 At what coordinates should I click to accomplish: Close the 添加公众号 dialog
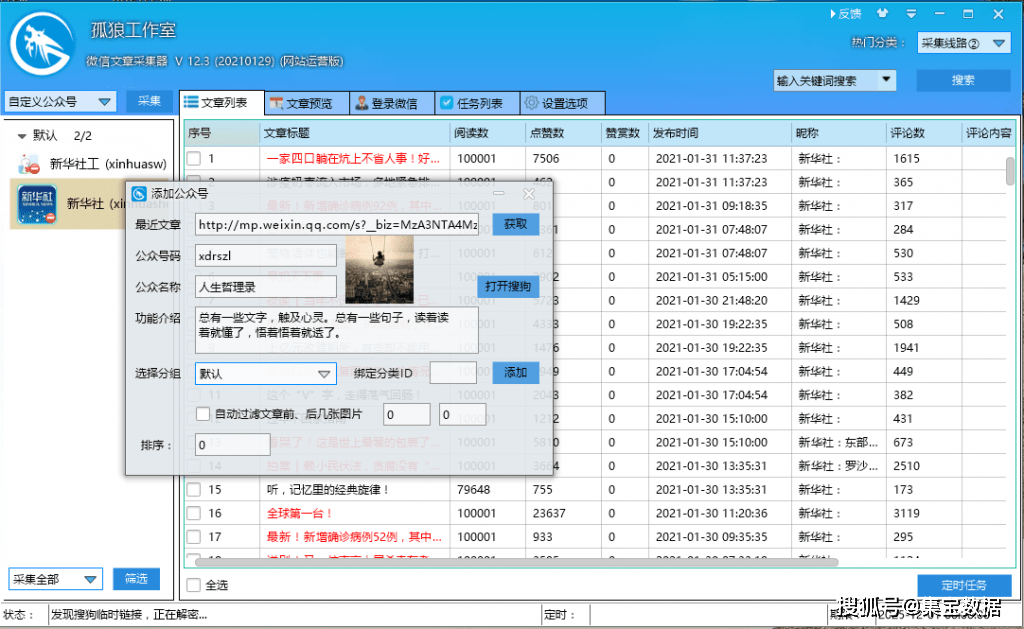click(x=529, y=193)
